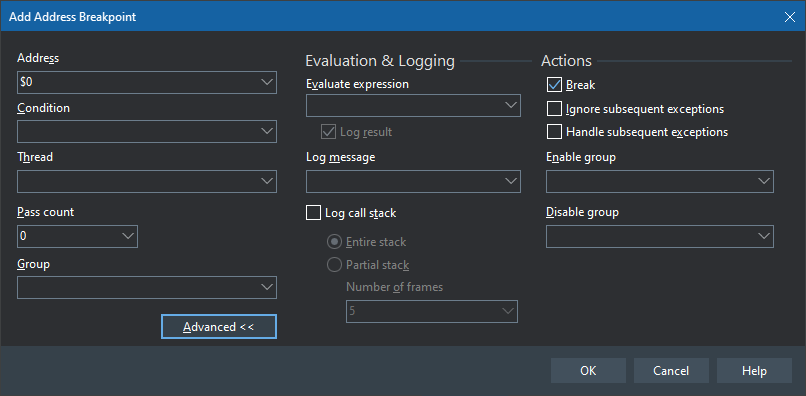This screenshot has width=806, height=396.
Task: Enable Ignore subsequent exceptions
Action: 554,109
